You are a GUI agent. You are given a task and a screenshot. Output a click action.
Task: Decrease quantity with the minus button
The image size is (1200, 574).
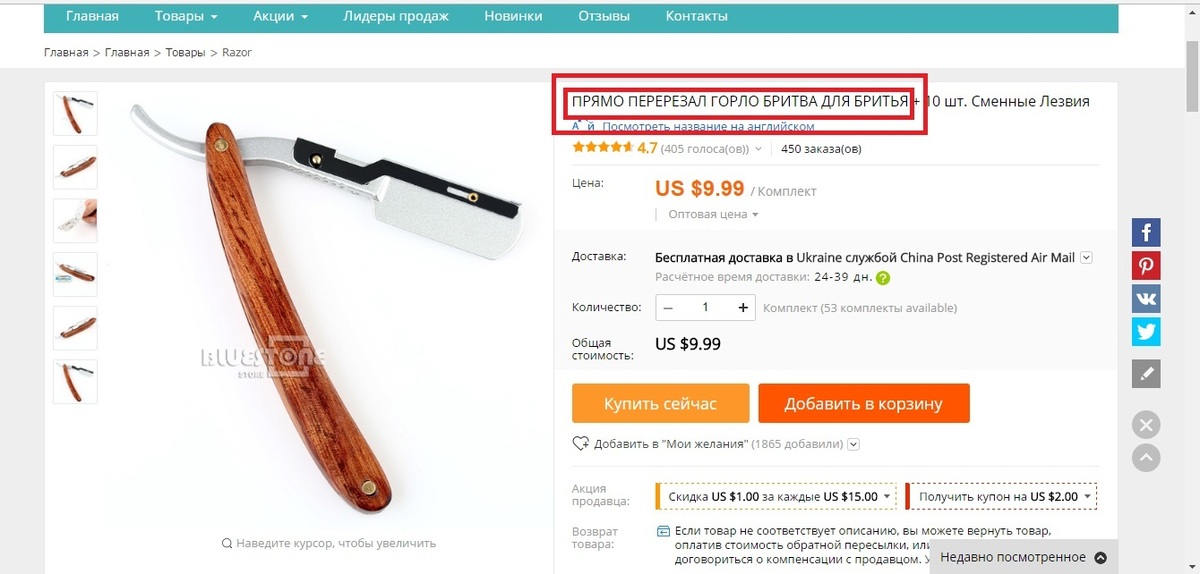(x=668, y=308)
